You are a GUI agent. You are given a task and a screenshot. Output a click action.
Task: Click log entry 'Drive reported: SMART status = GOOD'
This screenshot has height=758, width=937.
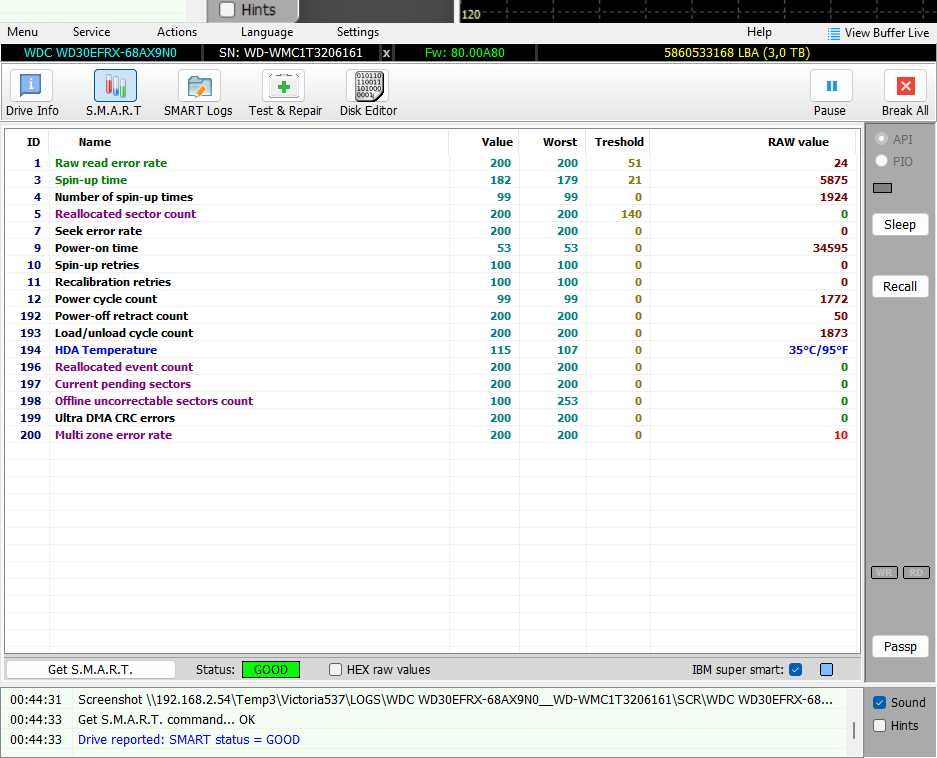click(189, 739)
